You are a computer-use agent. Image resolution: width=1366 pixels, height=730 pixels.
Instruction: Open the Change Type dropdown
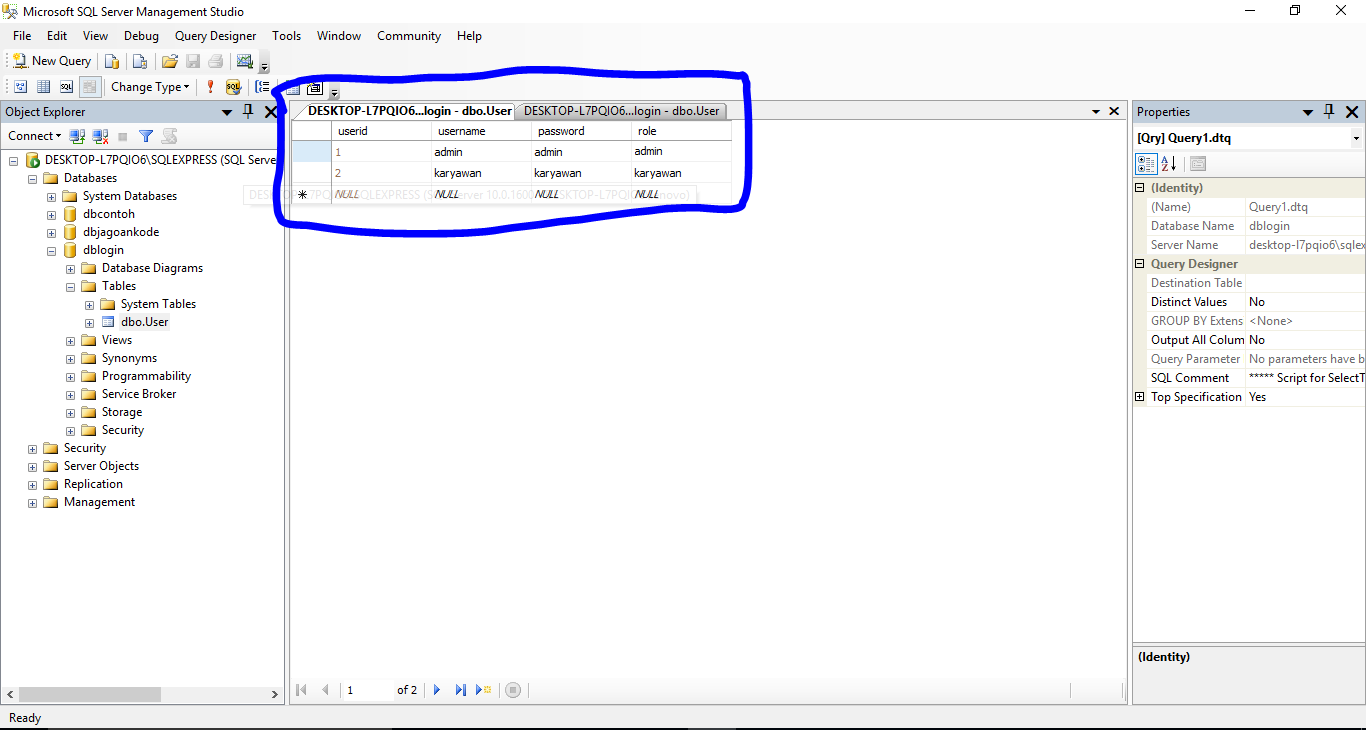[x=150, y=87]
